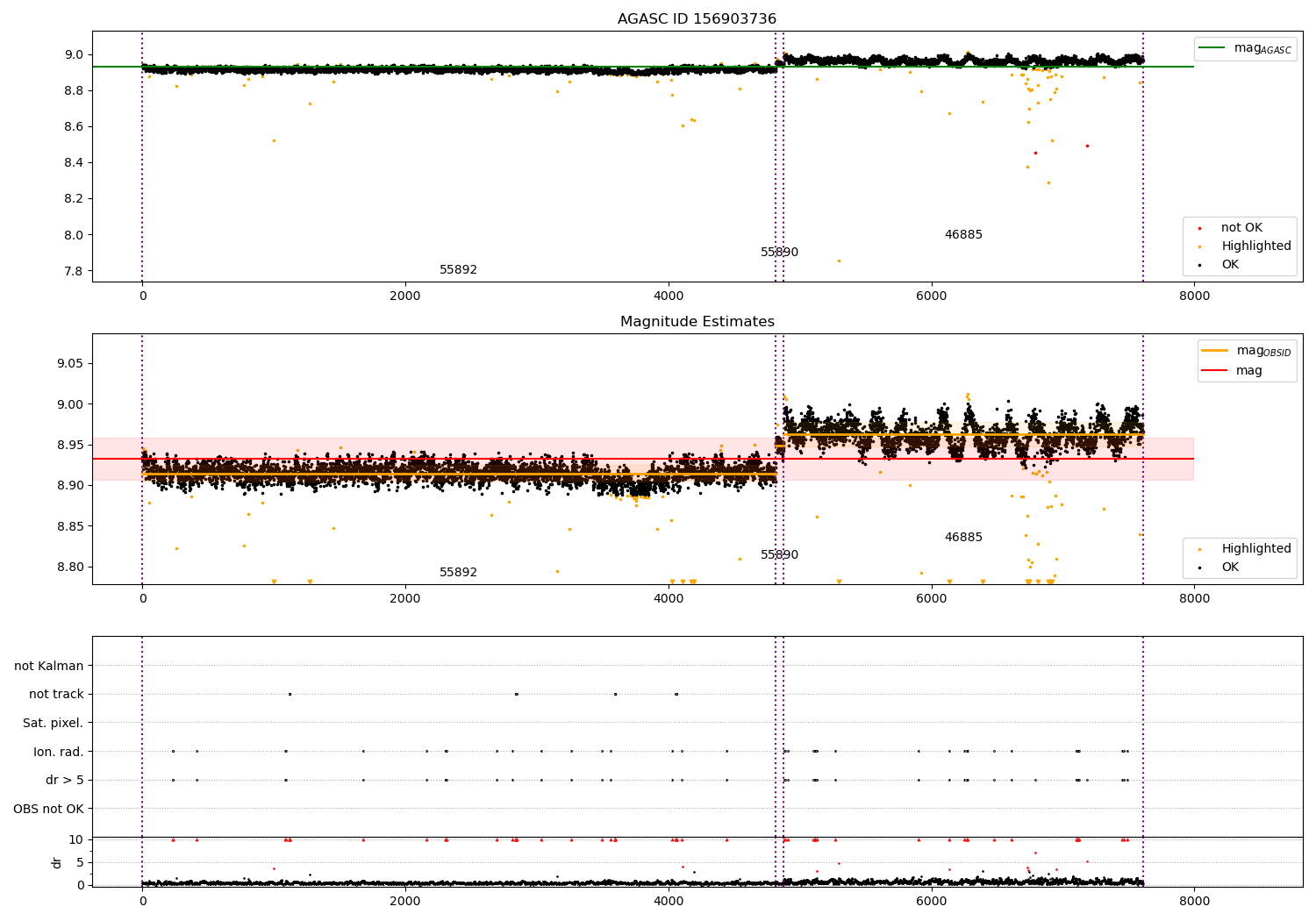Click y-tick '8.2' in AGASC ID plot

pyautogui.click(x=74, y=199)
